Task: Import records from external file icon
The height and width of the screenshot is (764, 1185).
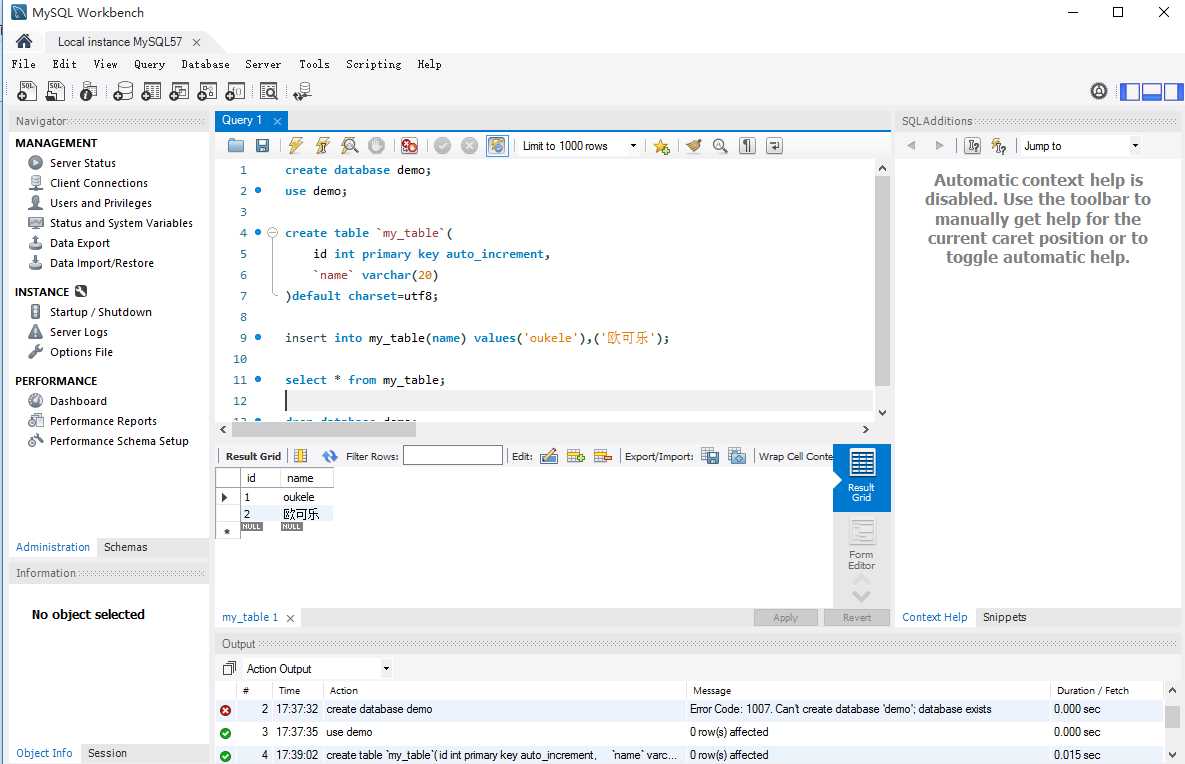Action: pyautogui.click(x=737, y=456)
